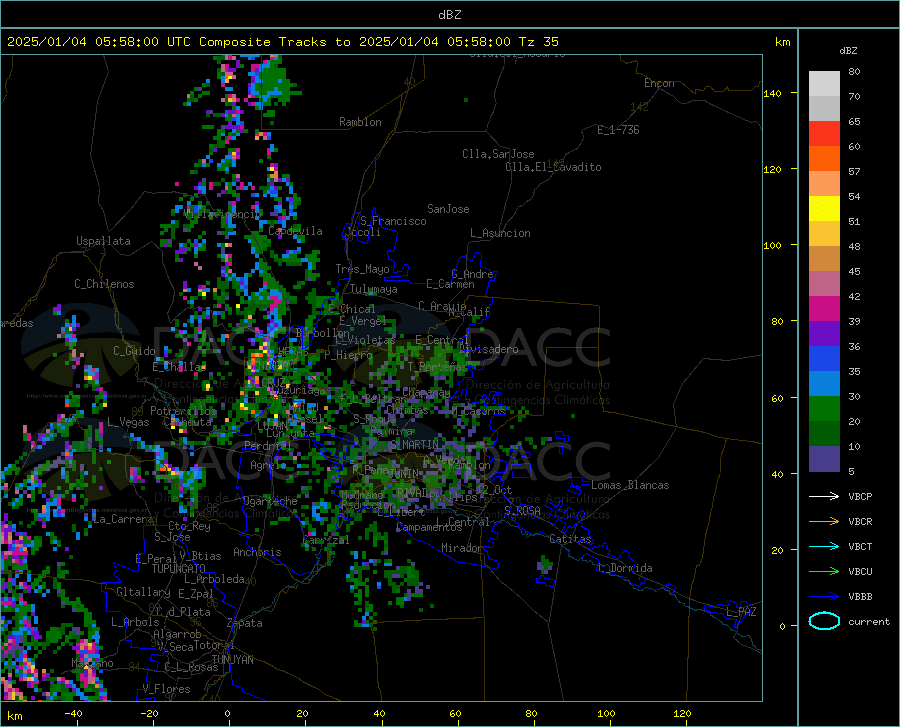The height and width of the screenshot is (727, 900).
Task: Select the violet 5-10 dBZ swatch
Action: pos(824,459)
